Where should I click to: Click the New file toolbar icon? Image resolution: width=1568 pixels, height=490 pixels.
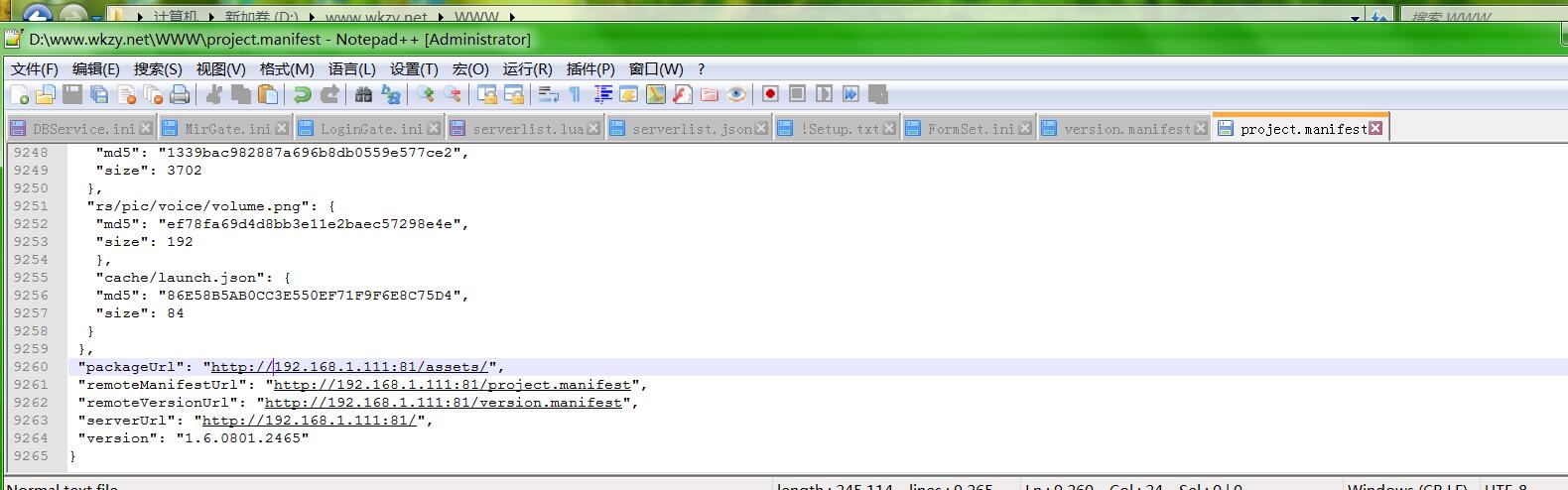(20, 94)
